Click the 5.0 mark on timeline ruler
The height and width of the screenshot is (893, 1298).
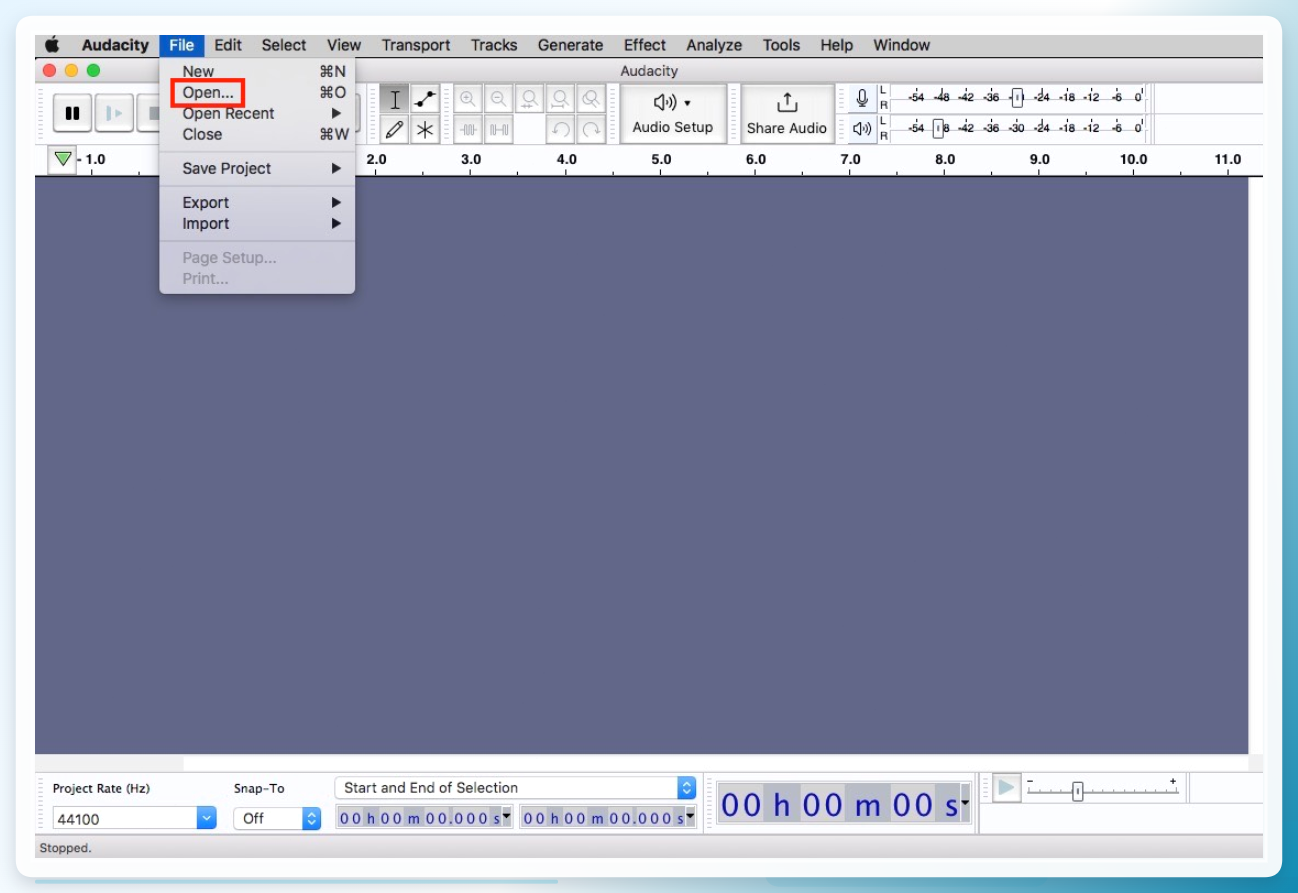[661, 160]
